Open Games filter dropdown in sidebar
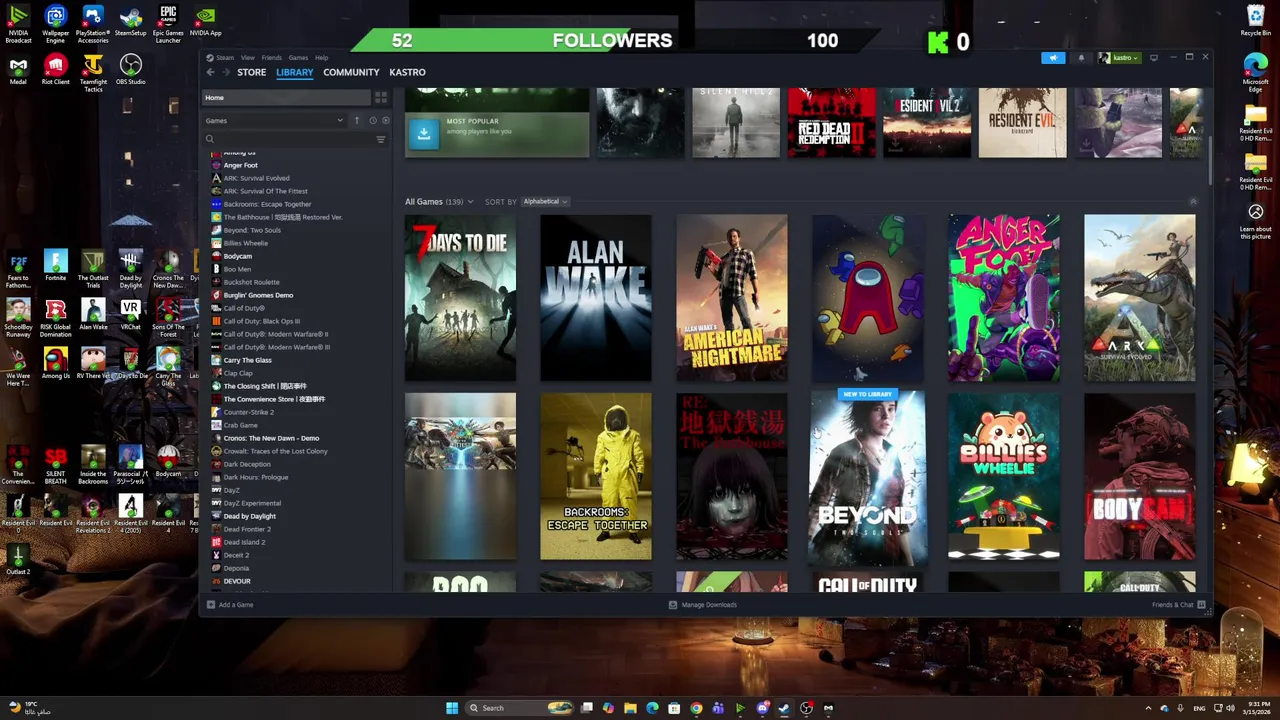 click(x=273, y=120)
